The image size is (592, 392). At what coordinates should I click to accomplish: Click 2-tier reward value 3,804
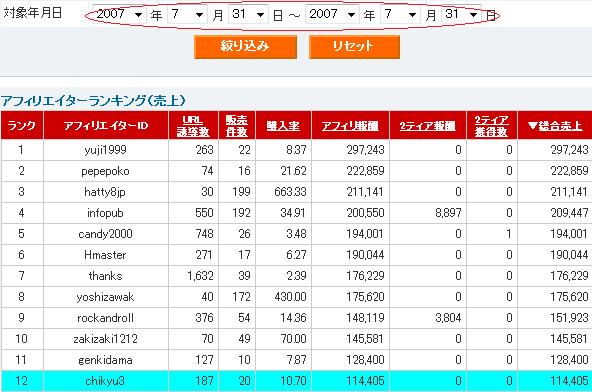tap(448, 318)
